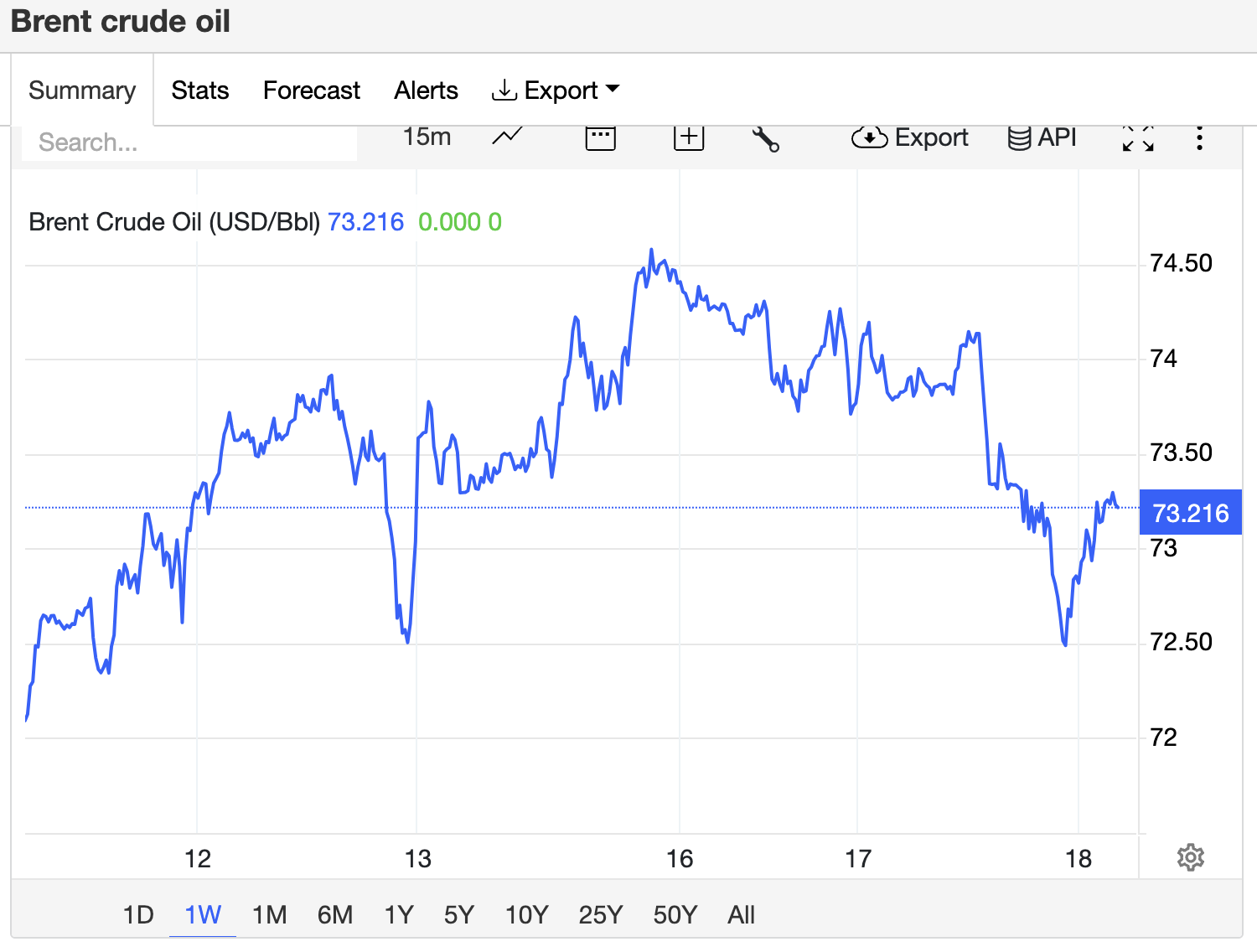Expand the Export dropdown in tab bar
The width and height of the screenshot is (1257, 952).
(x=555, y=90)
